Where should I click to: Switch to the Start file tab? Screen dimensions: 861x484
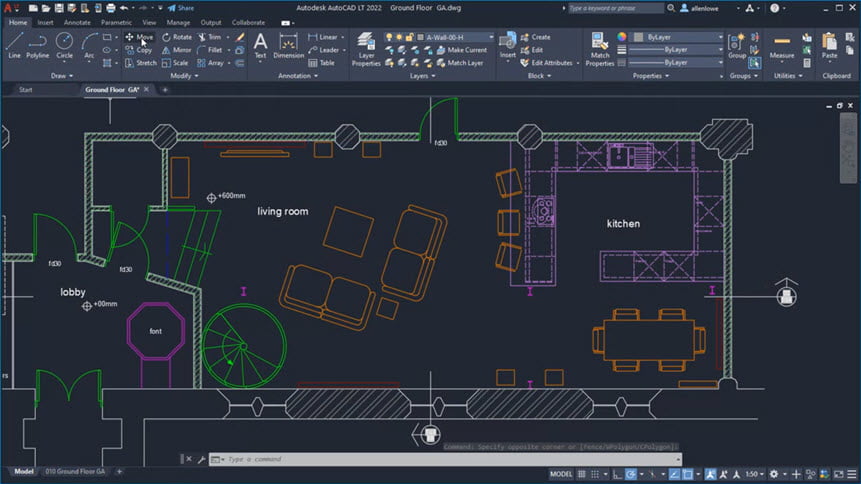[x=25, y=90]
